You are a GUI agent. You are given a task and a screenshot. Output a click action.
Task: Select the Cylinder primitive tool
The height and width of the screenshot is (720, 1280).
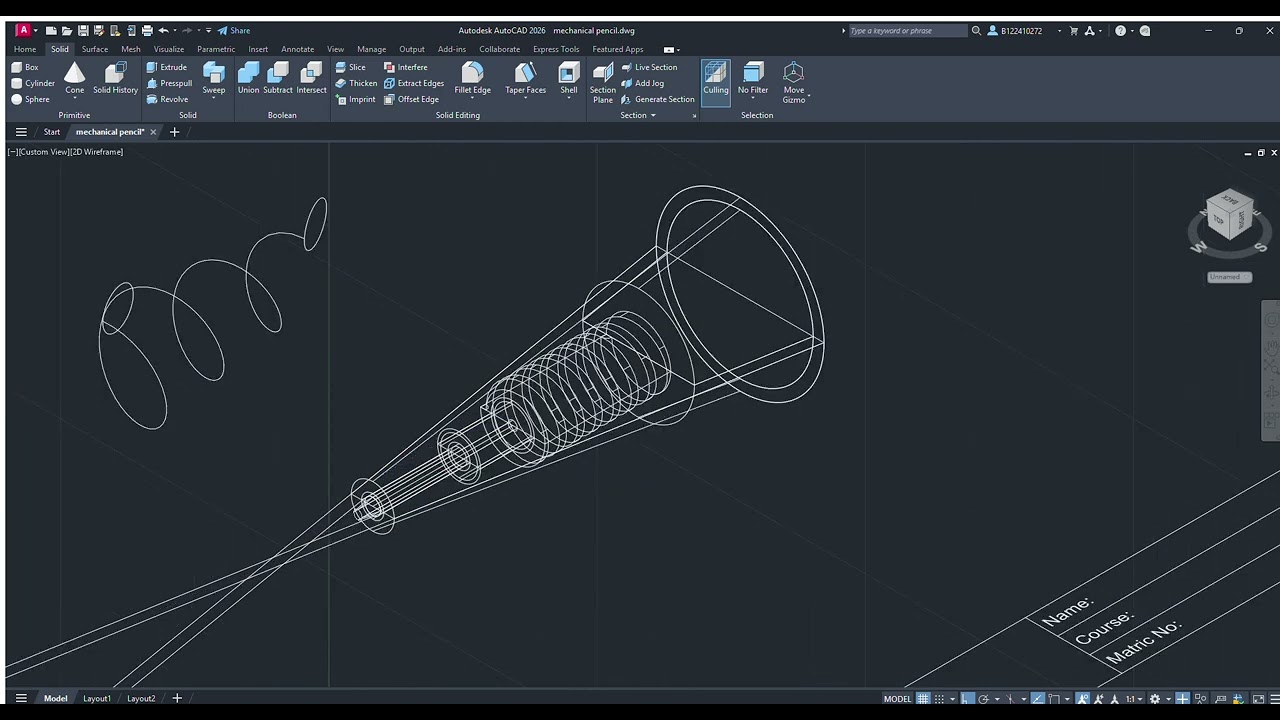(x=33, y=83)
